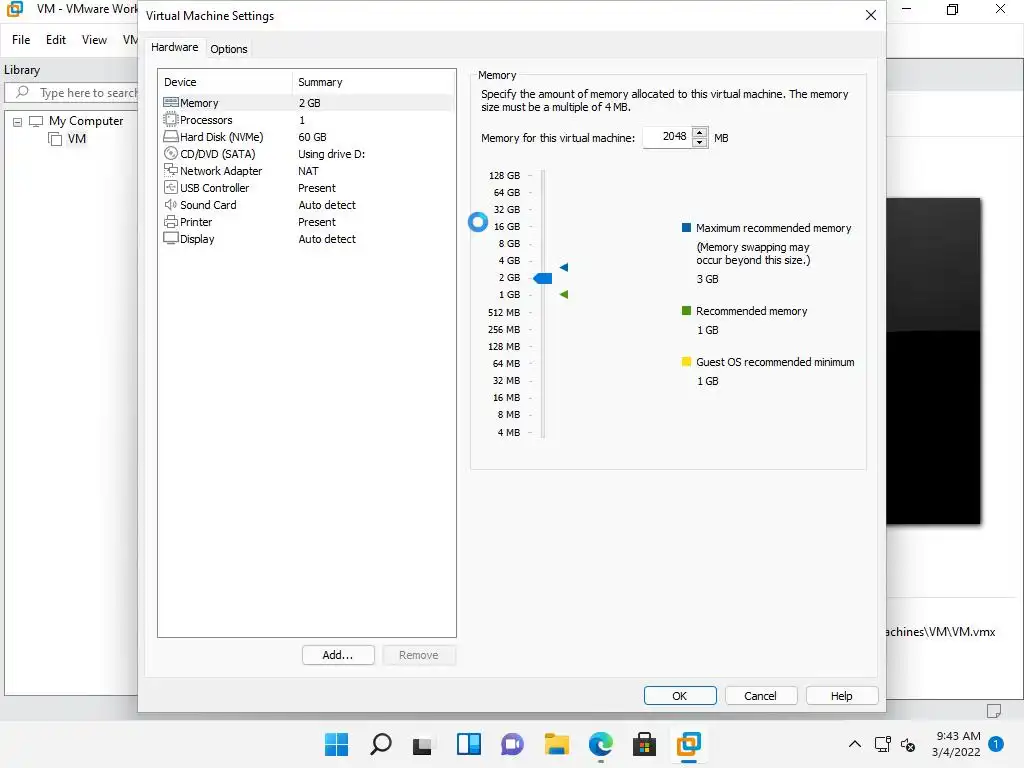This screenshot has width=1024, height=768.
Task: Switch to the Hardware tab
Action: tap(174, 47)
